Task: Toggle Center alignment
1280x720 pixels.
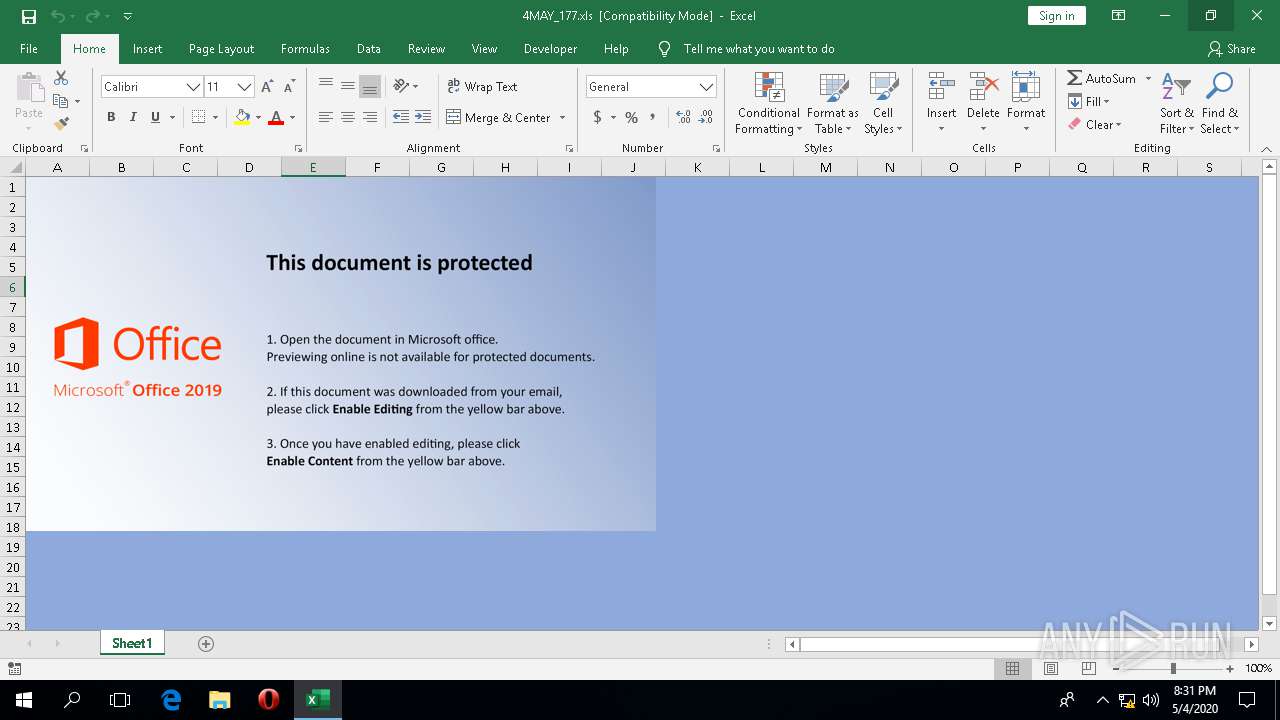Action: 348,117
